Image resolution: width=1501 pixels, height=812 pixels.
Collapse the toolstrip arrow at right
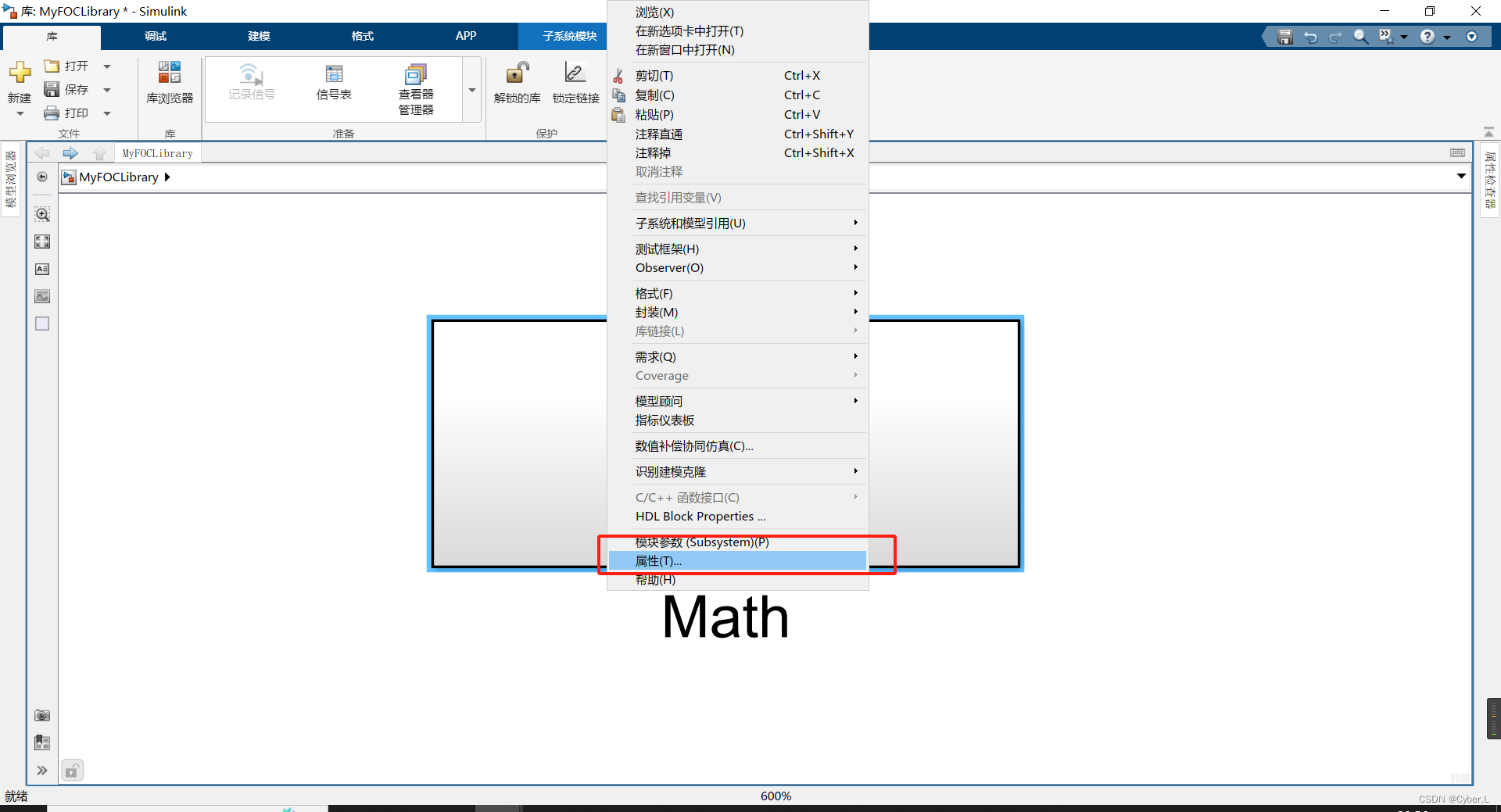[1488, 131]
